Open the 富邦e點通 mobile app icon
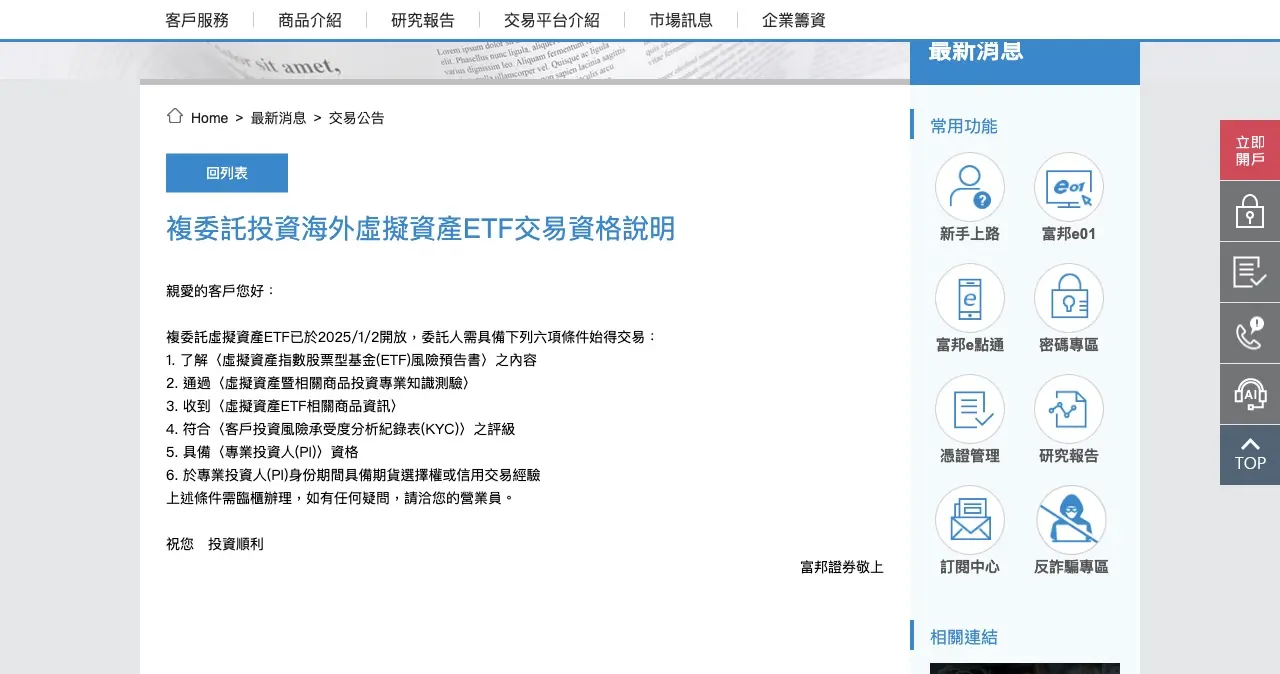Screen dimensions: 1280x674 970,298
